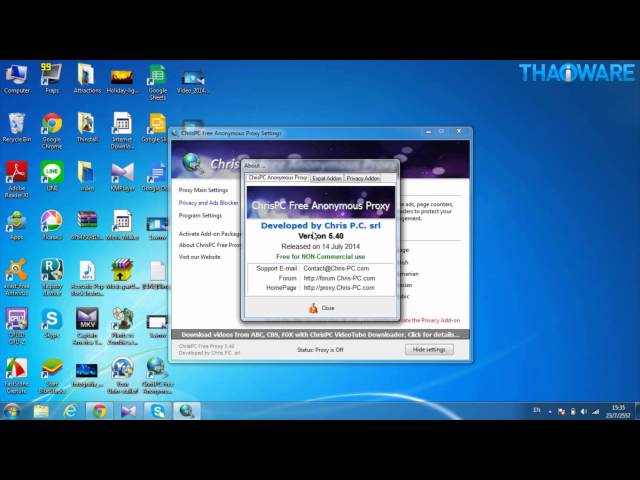Click Activate Add-on Package entry
This screenshot has height=480, width=640.
[x=209, y=234]
